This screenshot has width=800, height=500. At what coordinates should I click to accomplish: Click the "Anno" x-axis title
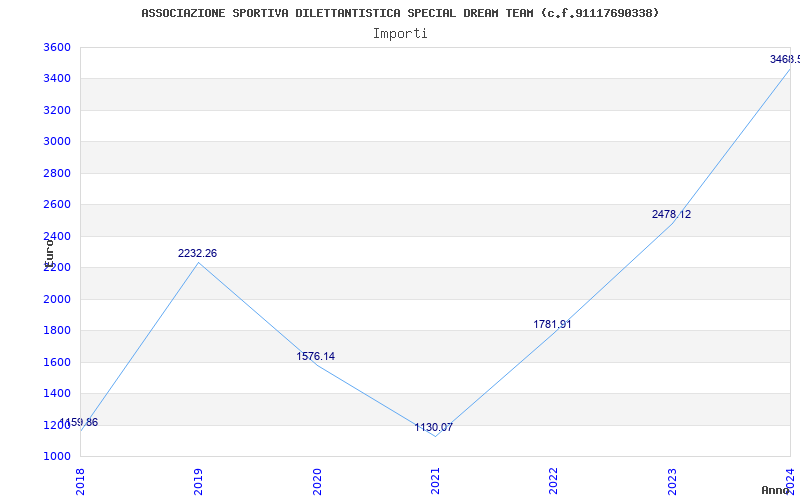pos(777,490)
